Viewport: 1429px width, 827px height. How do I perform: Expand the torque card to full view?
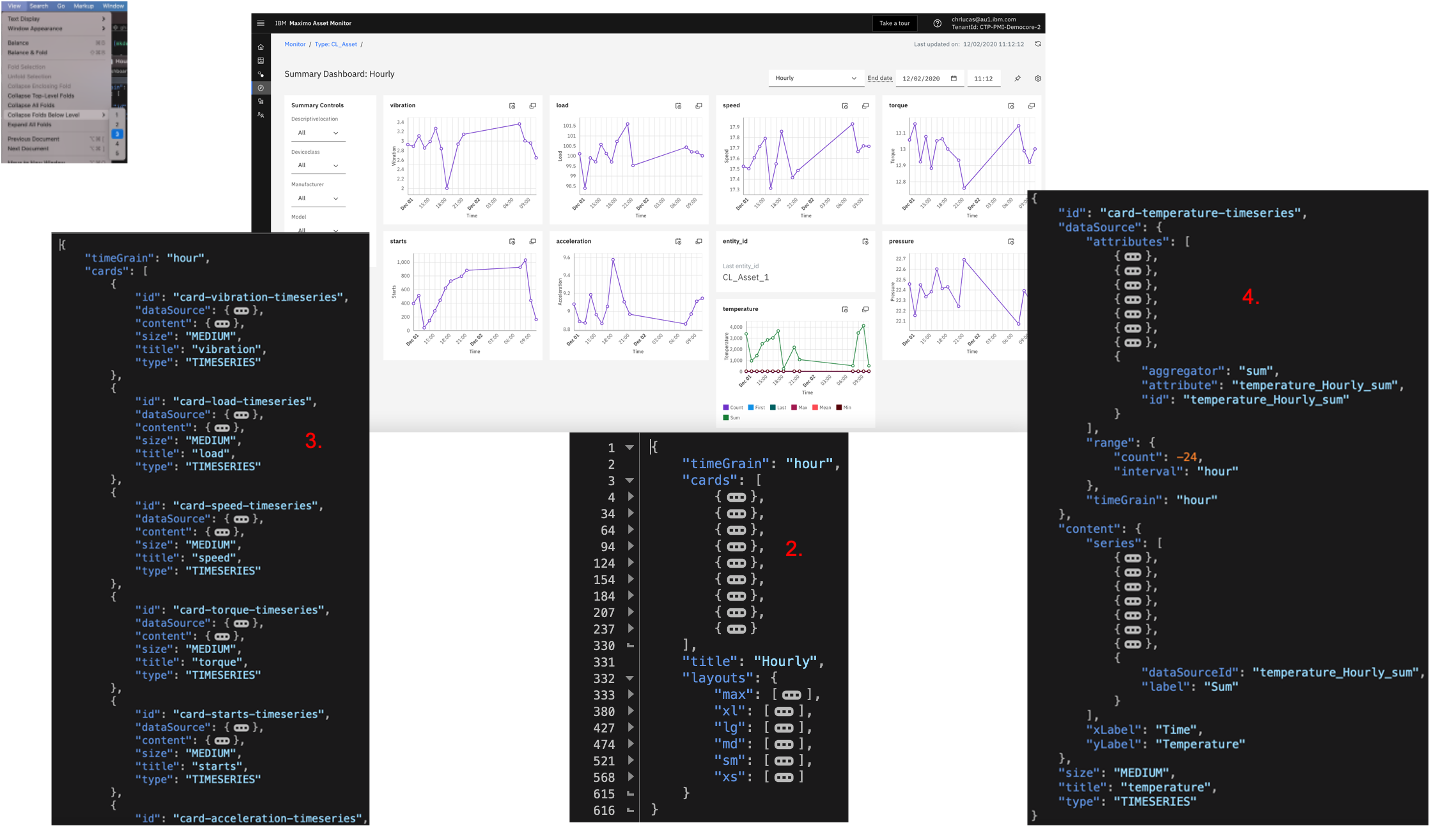1031,105
